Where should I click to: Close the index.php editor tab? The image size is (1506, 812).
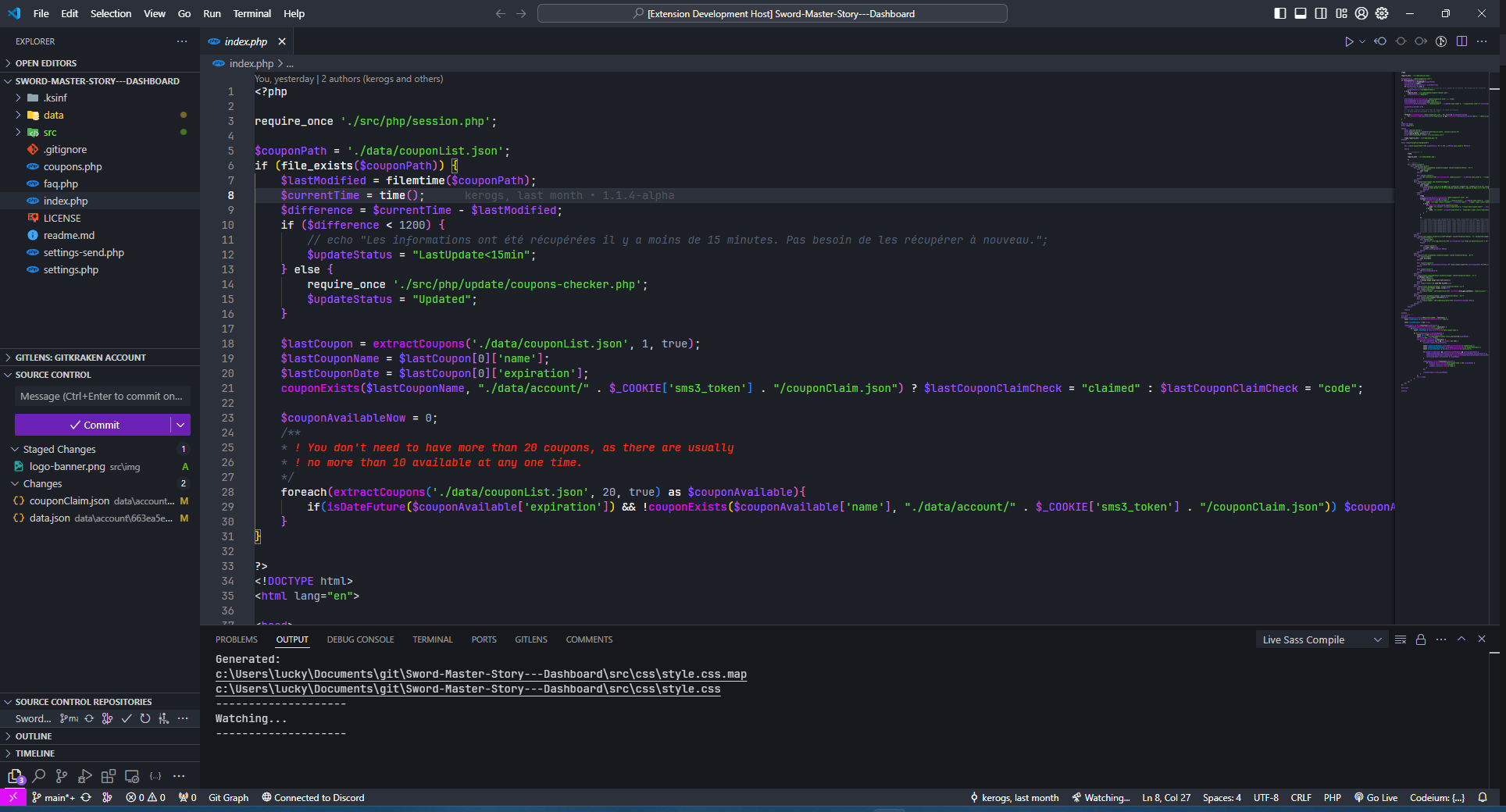(282, 41)
